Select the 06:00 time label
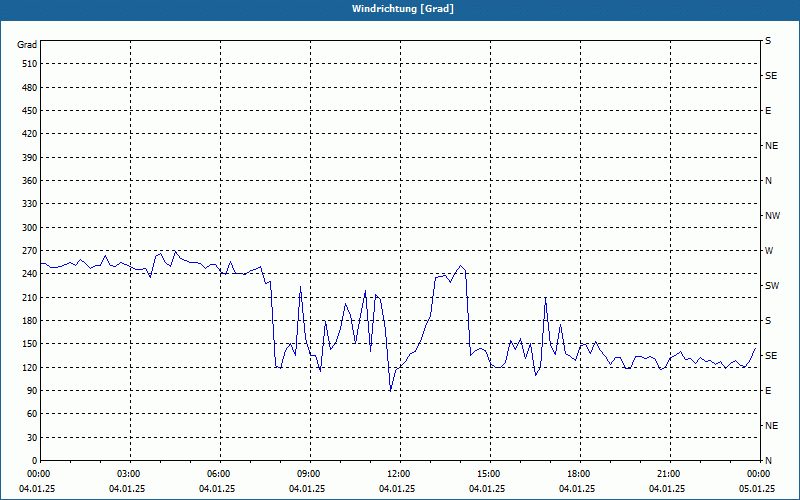This screenshot has height=500, width=800. pos(217,474)
